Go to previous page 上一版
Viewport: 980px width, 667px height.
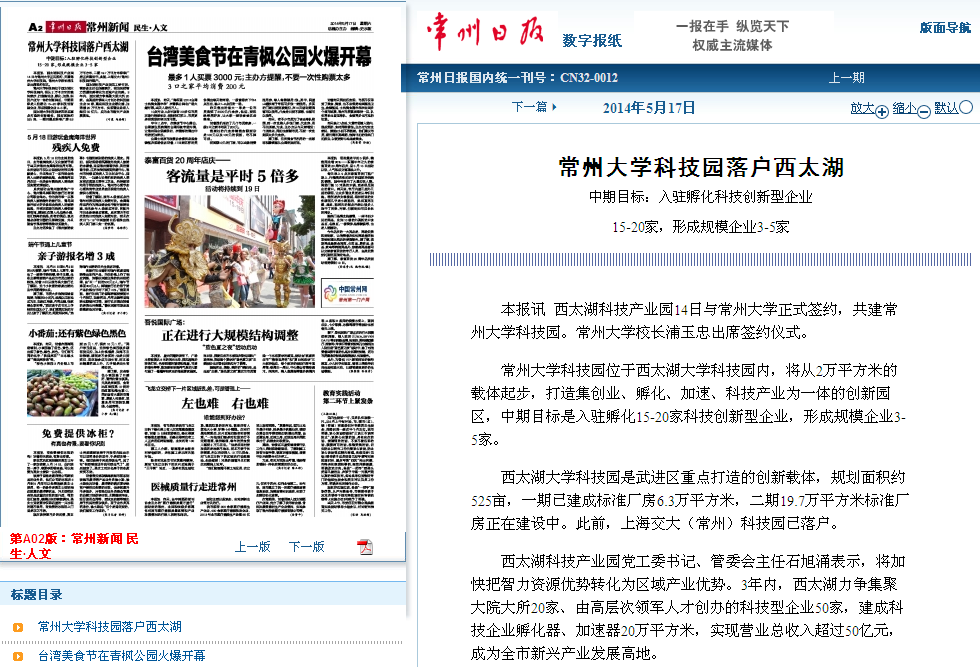(x=252, y=546)
